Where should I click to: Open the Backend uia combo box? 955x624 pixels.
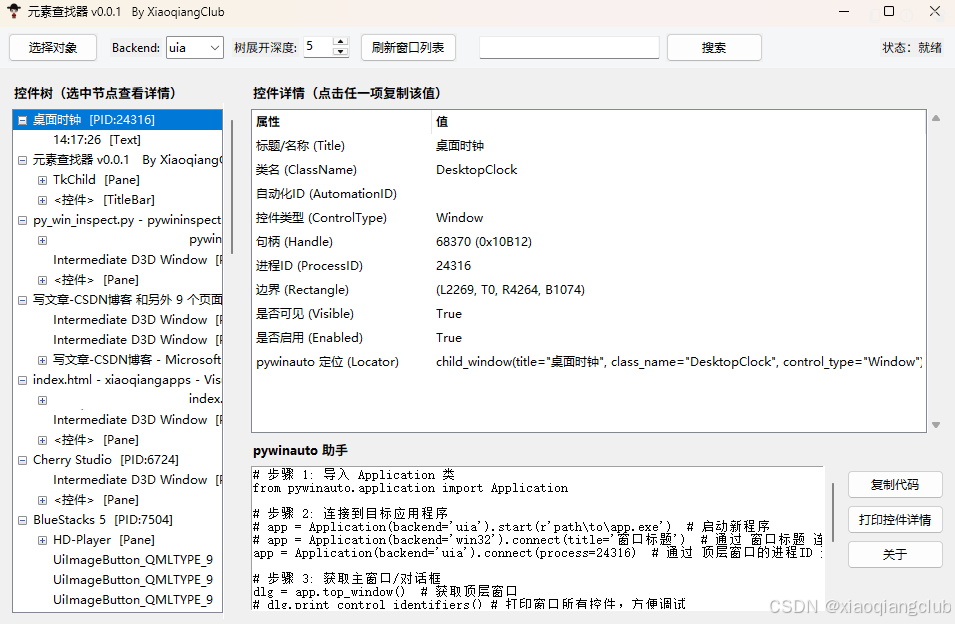(x=195, y=47)
